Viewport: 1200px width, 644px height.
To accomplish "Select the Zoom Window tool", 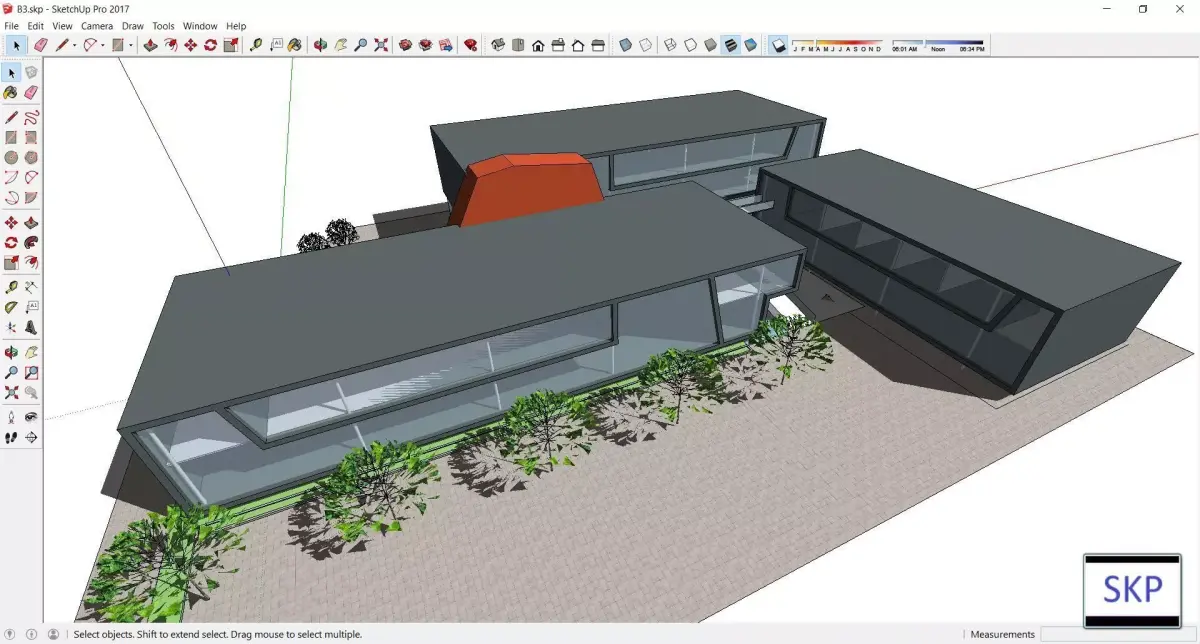I will 31,373.
